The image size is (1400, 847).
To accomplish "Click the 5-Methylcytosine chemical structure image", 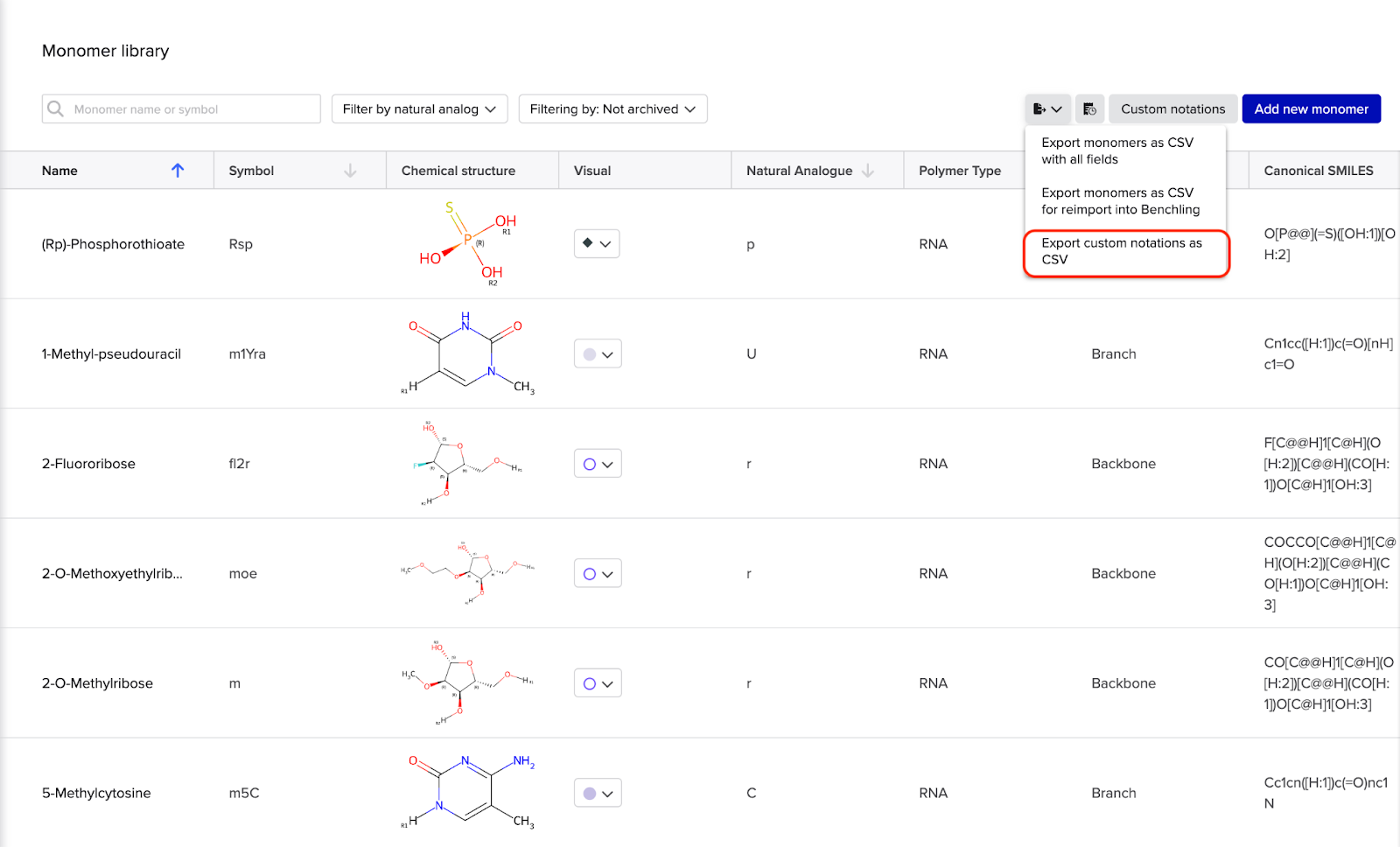I will point(468,793).
